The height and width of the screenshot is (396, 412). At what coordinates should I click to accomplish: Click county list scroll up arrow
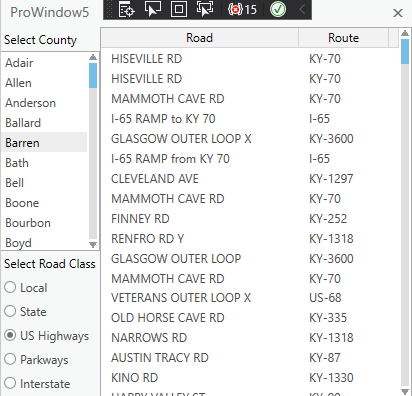[93, 57]
